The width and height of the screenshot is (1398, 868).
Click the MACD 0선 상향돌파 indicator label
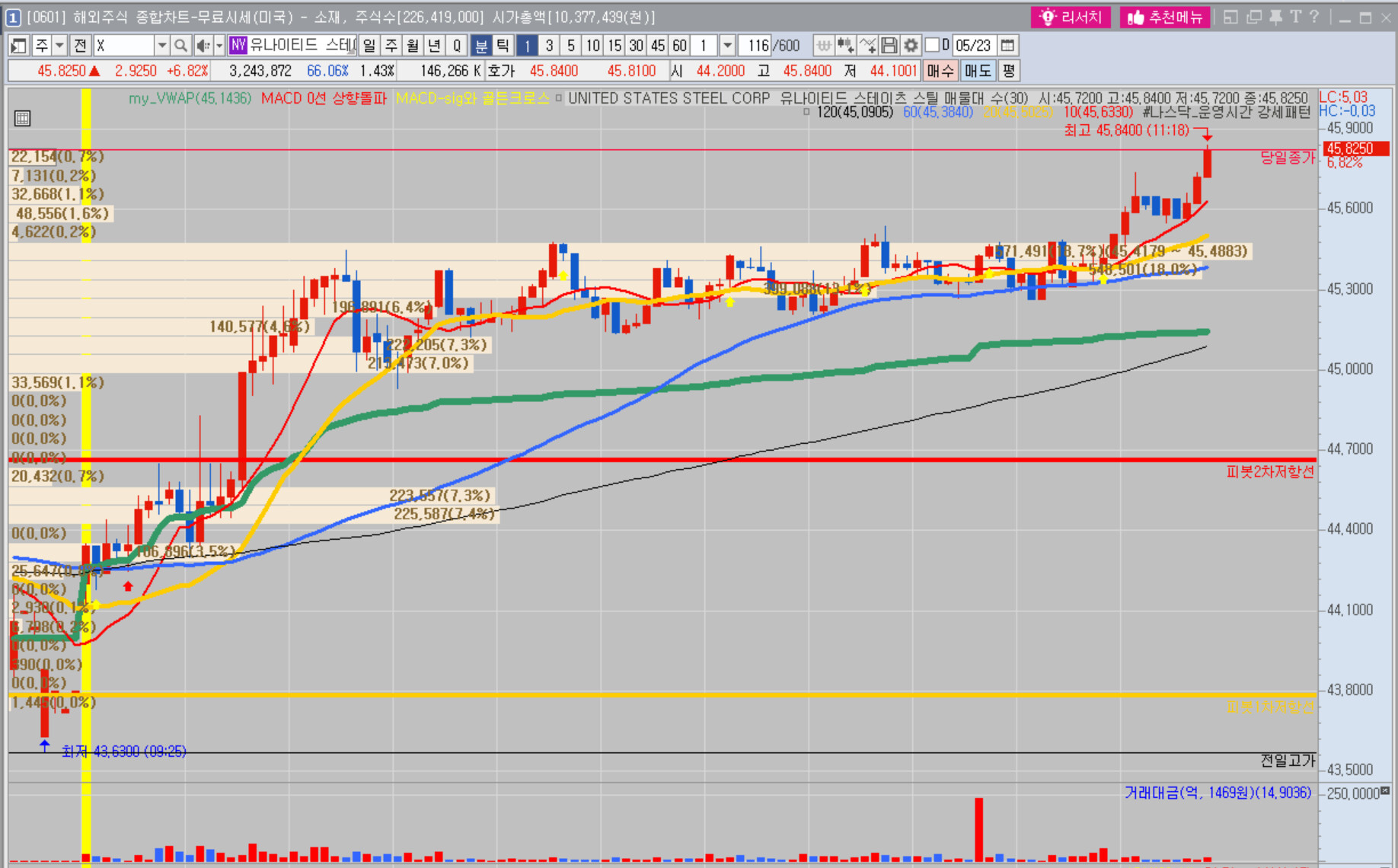pos(324,98)
